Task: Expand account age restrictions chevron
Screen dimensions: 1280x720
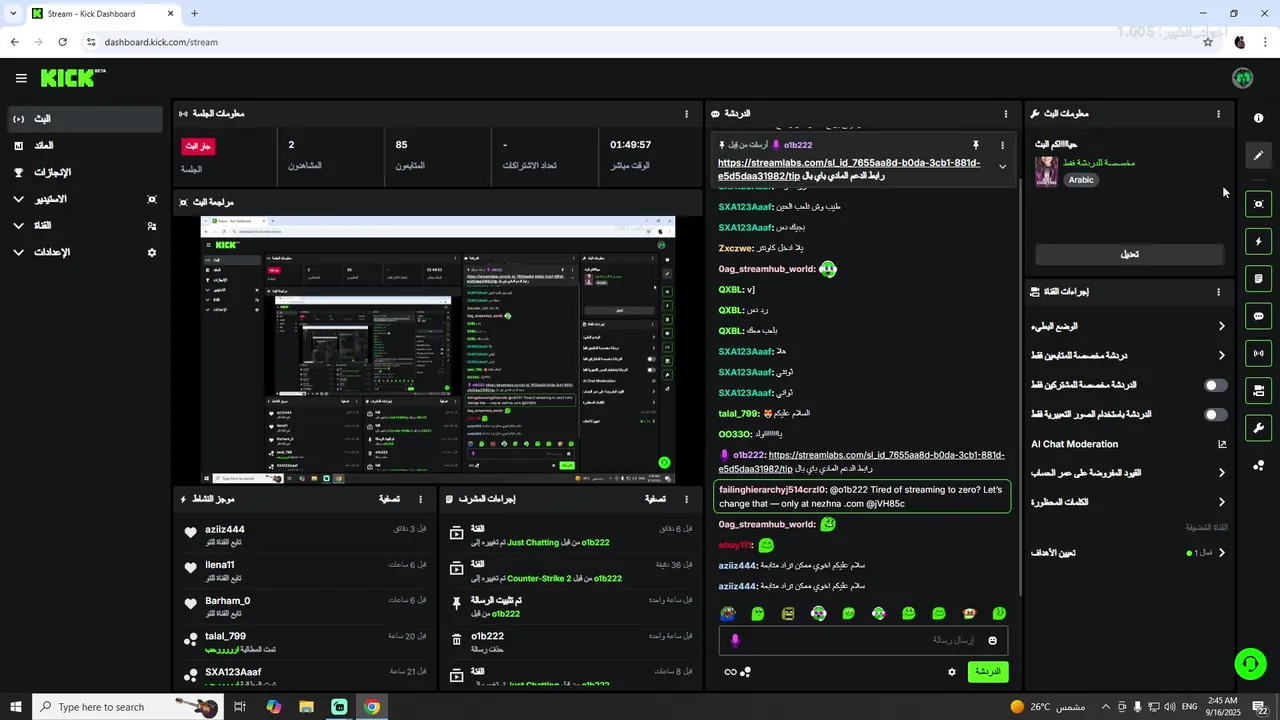Action: (1221, 473)
